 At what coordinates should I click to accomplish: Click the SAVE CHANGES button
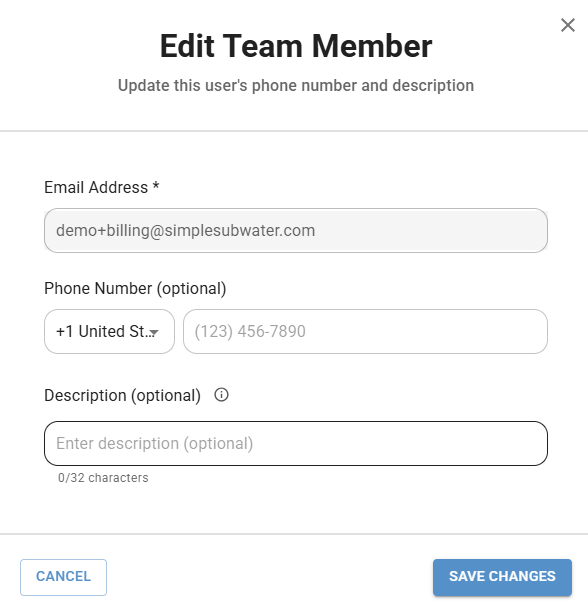coord(502,577)
